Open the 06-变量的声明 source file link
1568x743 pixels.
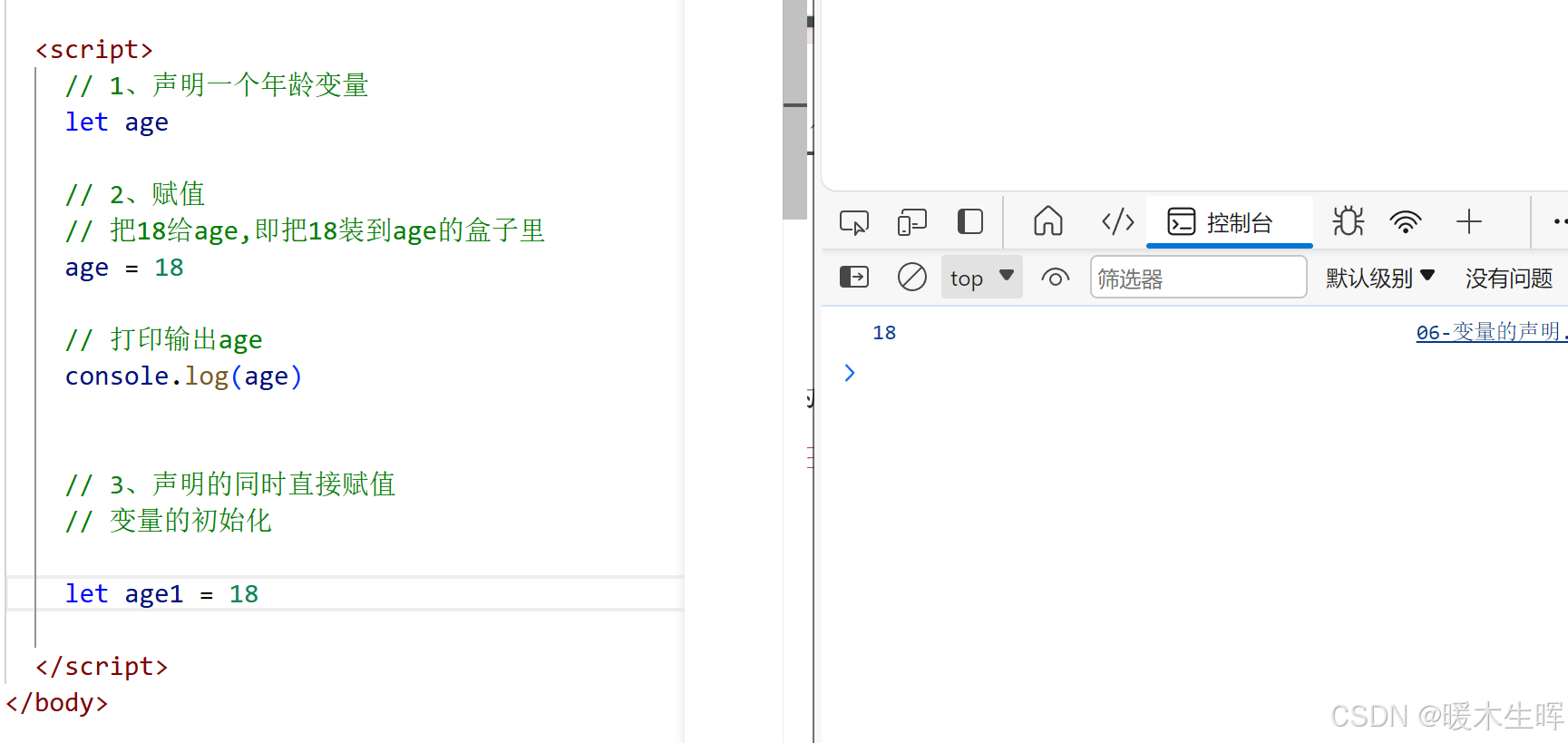coord(1492,332)
